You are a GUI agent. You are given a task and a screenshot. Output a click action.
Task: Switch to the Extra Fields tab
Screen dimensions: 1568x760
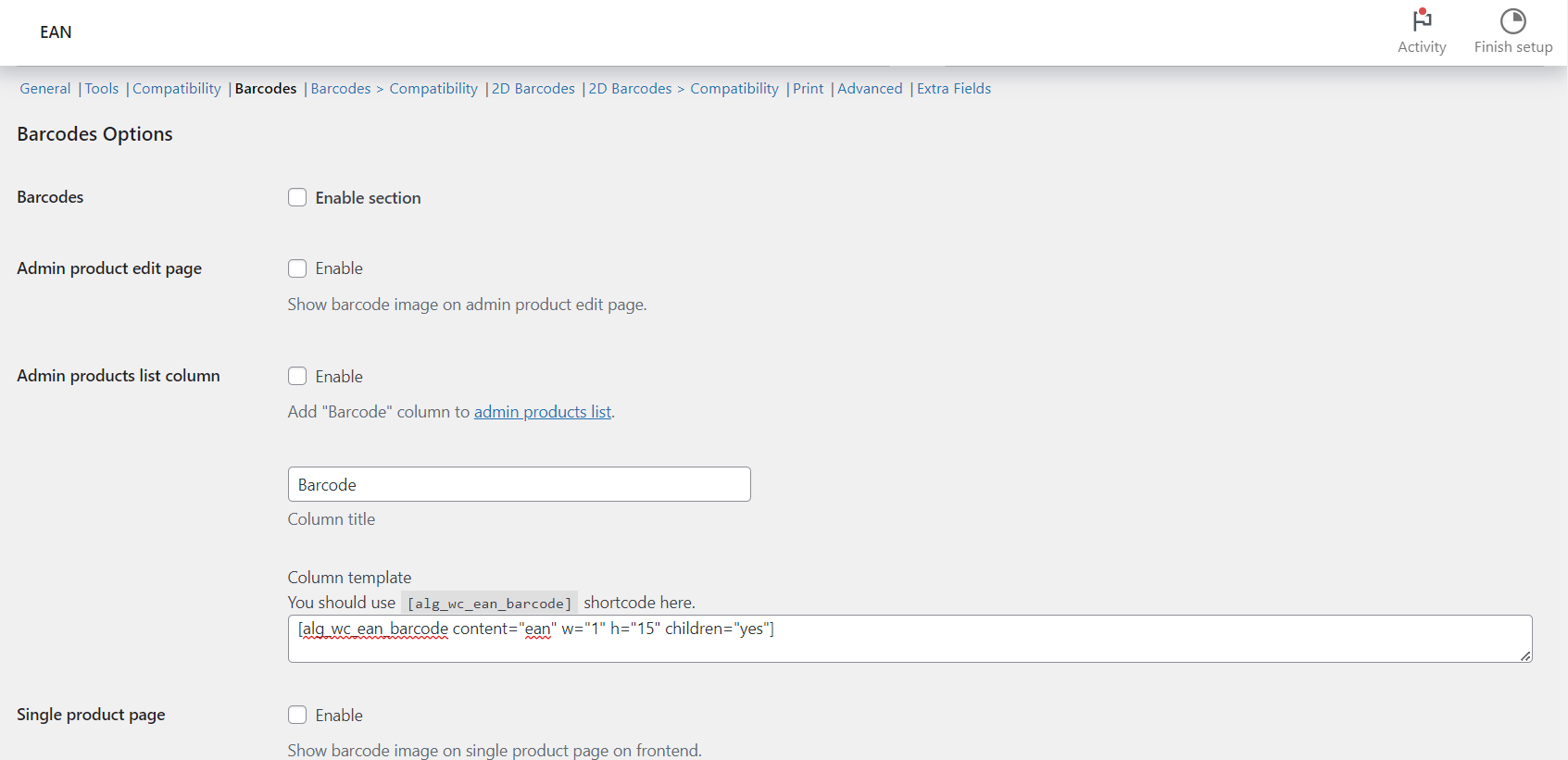(x=954, y=89)
